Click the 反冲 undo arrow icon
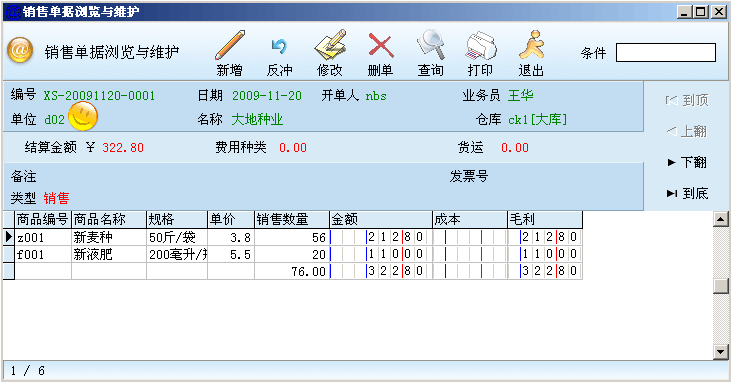 pos(279,46)
